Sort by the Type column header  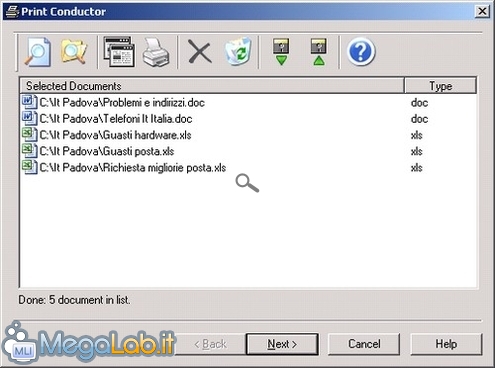[440, 86]
